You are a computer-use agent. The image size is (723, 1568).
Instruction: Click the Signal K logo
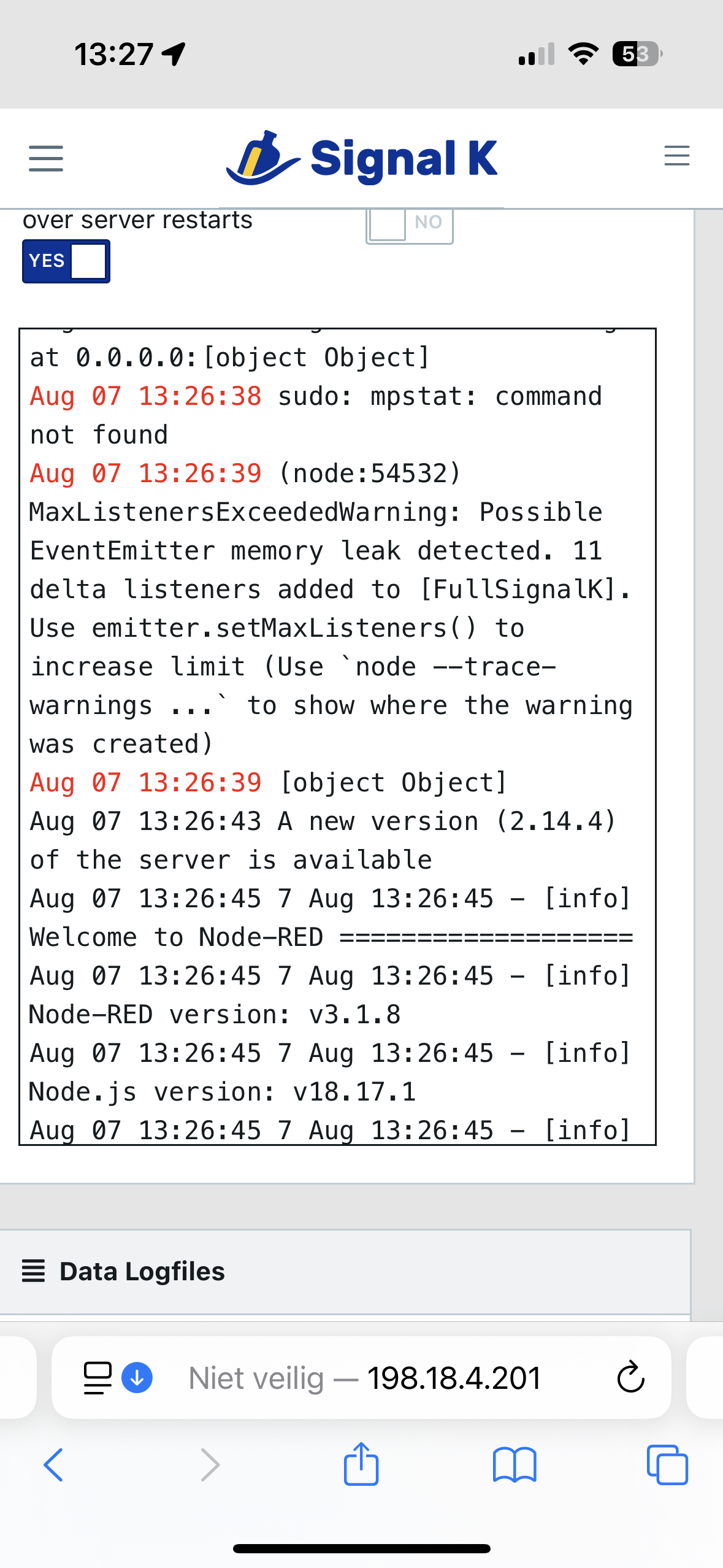tap(362, 158)
